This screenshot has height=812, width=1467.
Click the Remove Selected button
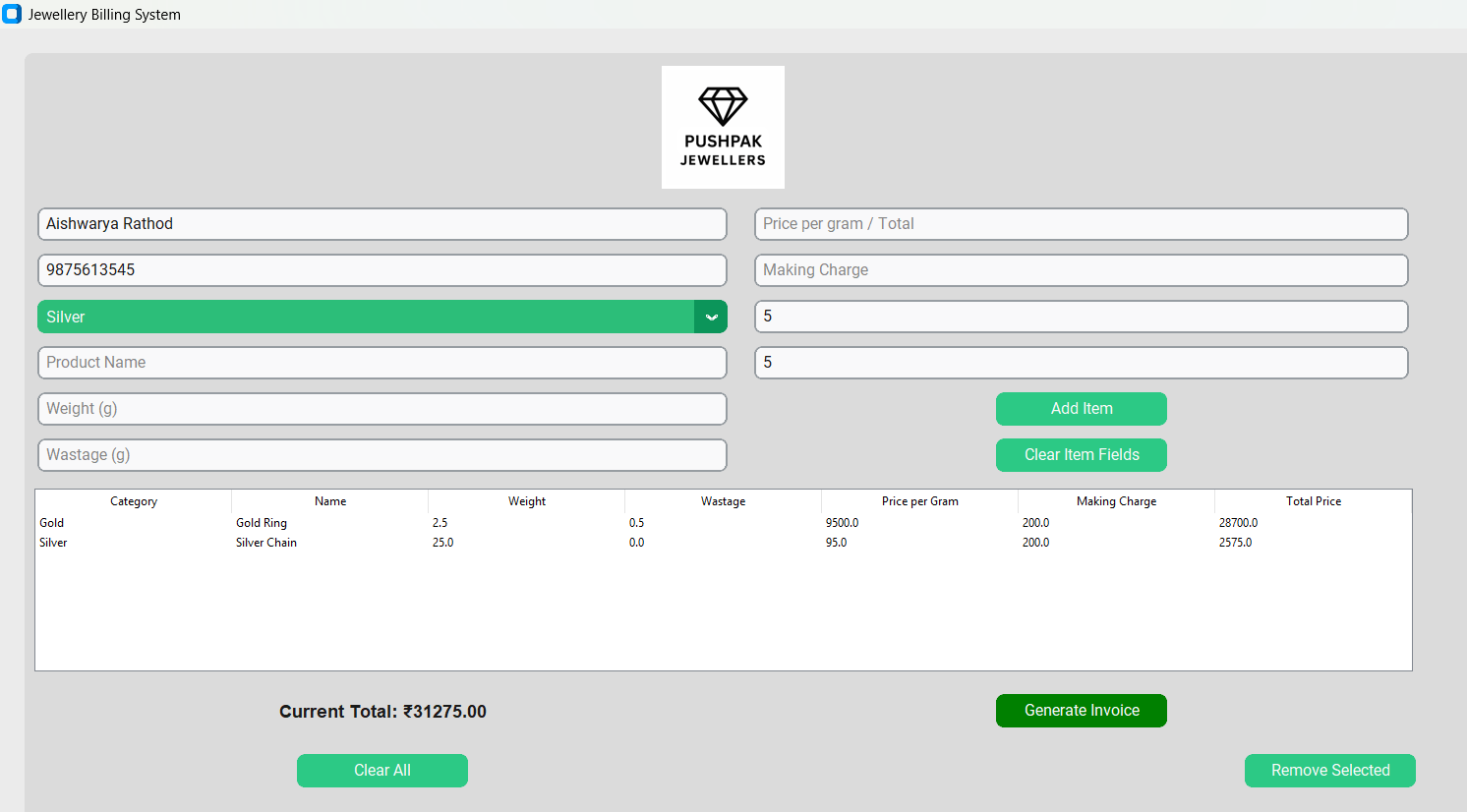click(x=1329, y=770)
